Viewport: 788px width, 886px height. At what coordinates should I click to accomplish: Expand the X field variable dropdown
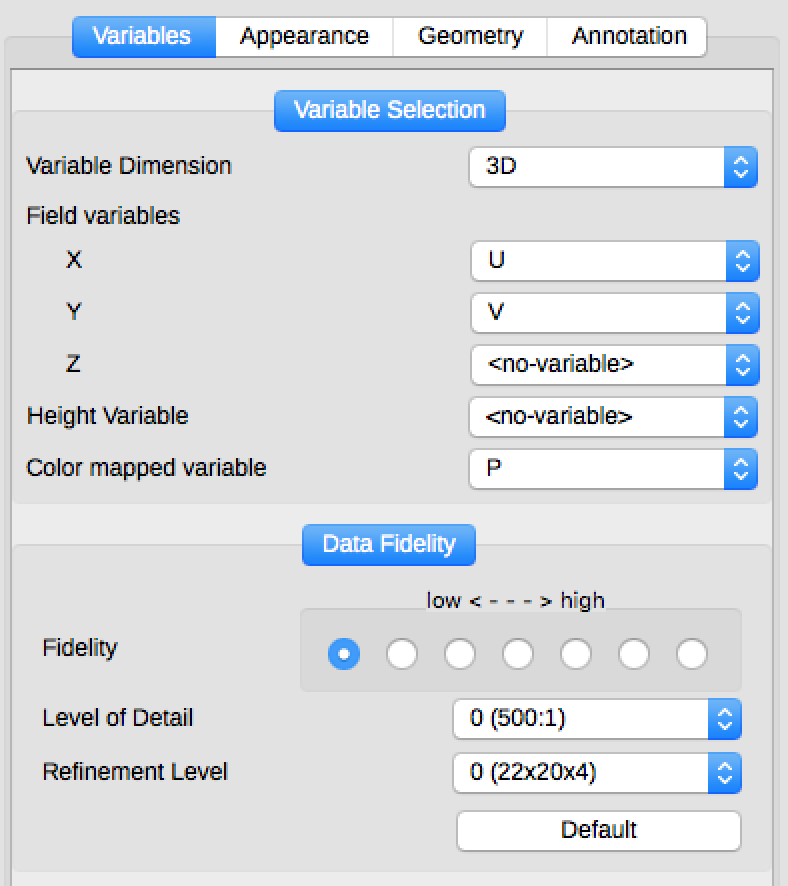614,261
